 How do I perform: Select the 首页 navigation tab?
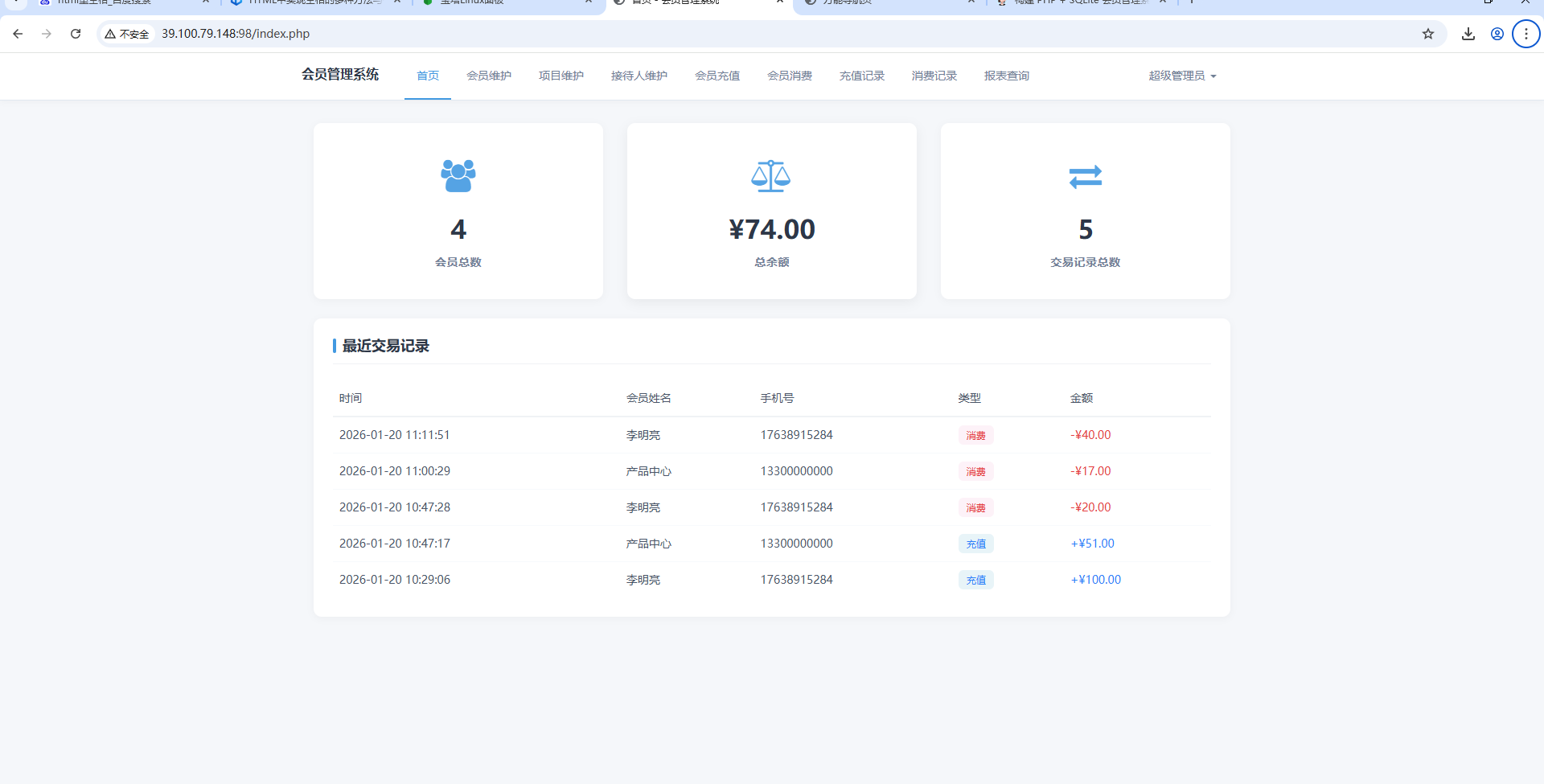click(x=428, y=76)
